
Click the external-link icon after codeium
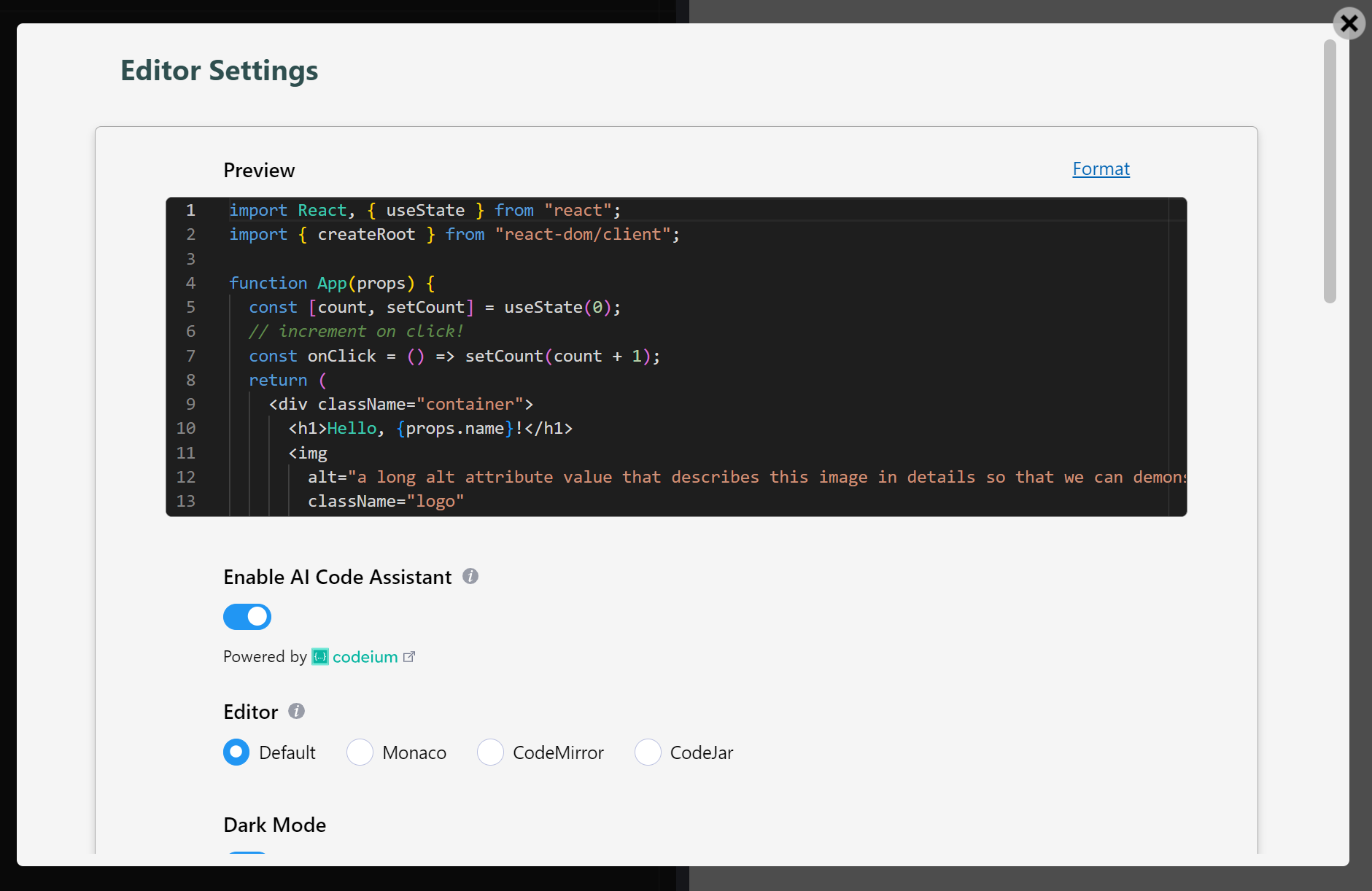pos(409,657)
